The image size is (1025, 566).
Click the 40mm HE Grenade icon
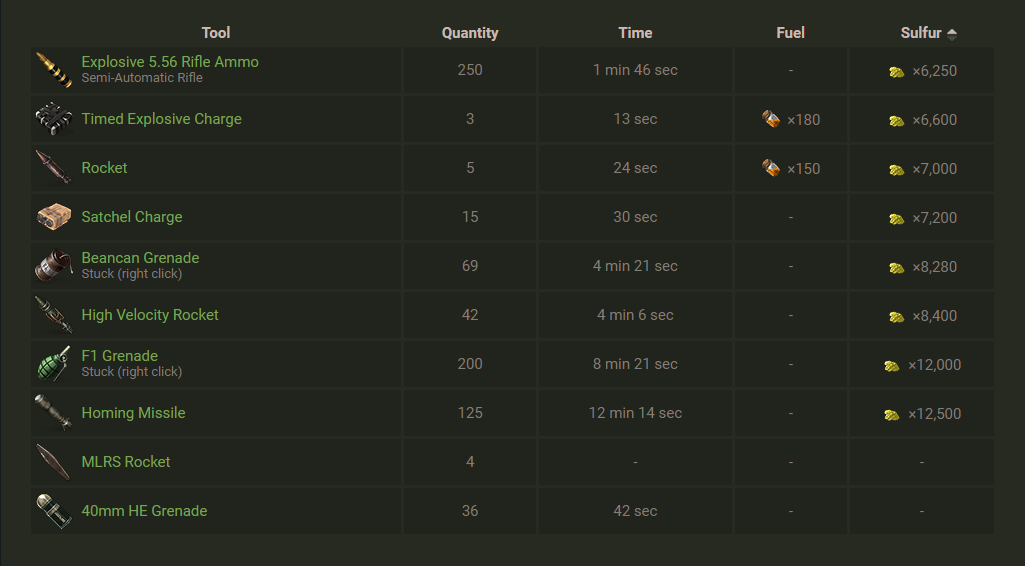coord(53,511)
